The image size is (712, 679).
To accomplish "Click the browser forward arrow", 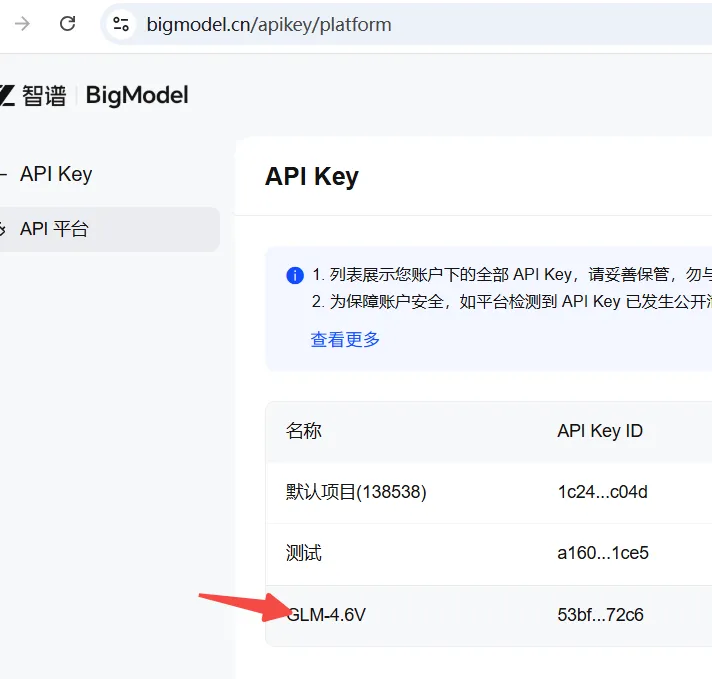I will [x=22, y=24].
